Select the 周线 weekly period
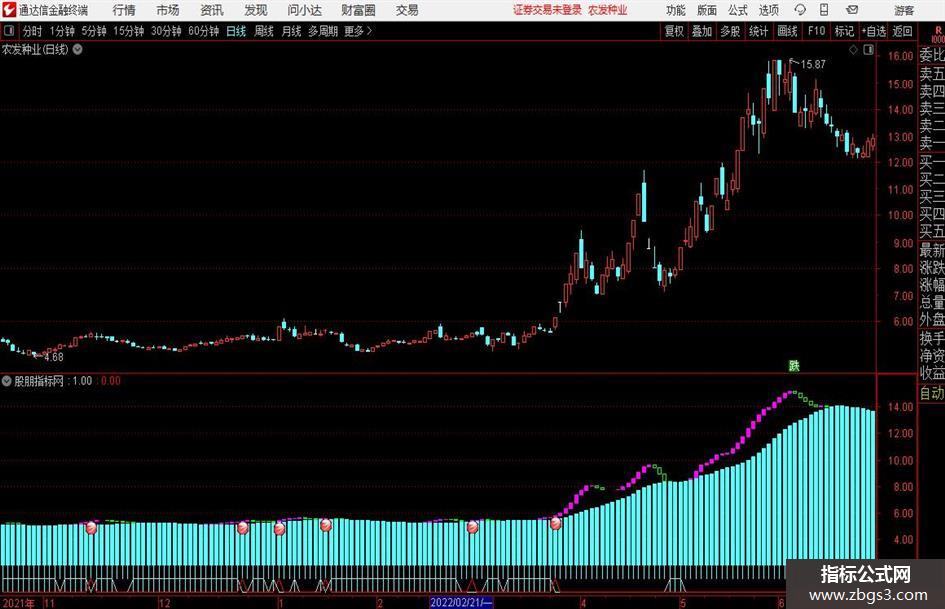This screenshot has height=609, width=945. 263,31
